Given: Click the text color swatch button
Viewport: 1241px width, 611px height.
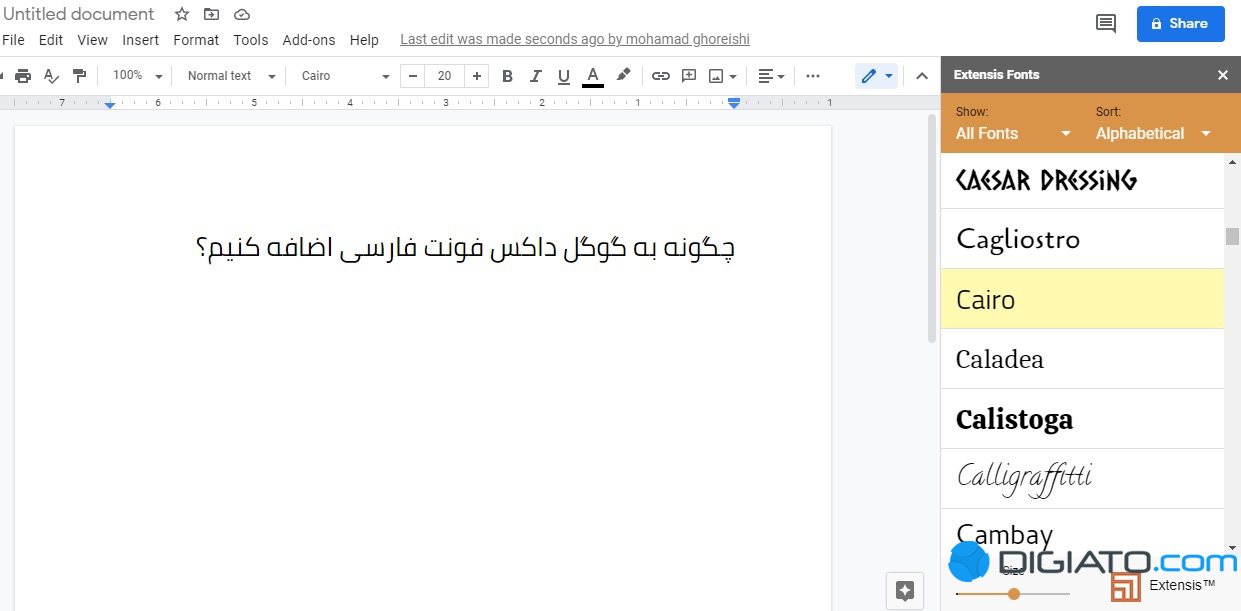Looking at the screenshot, I should pyautogui.click(x=593, y=76).
